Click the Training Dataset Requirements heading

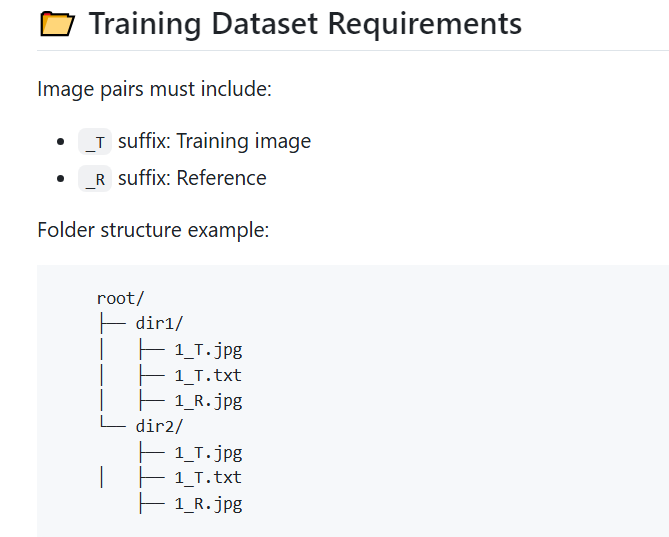pyautogui.click(x=305, y=23)
